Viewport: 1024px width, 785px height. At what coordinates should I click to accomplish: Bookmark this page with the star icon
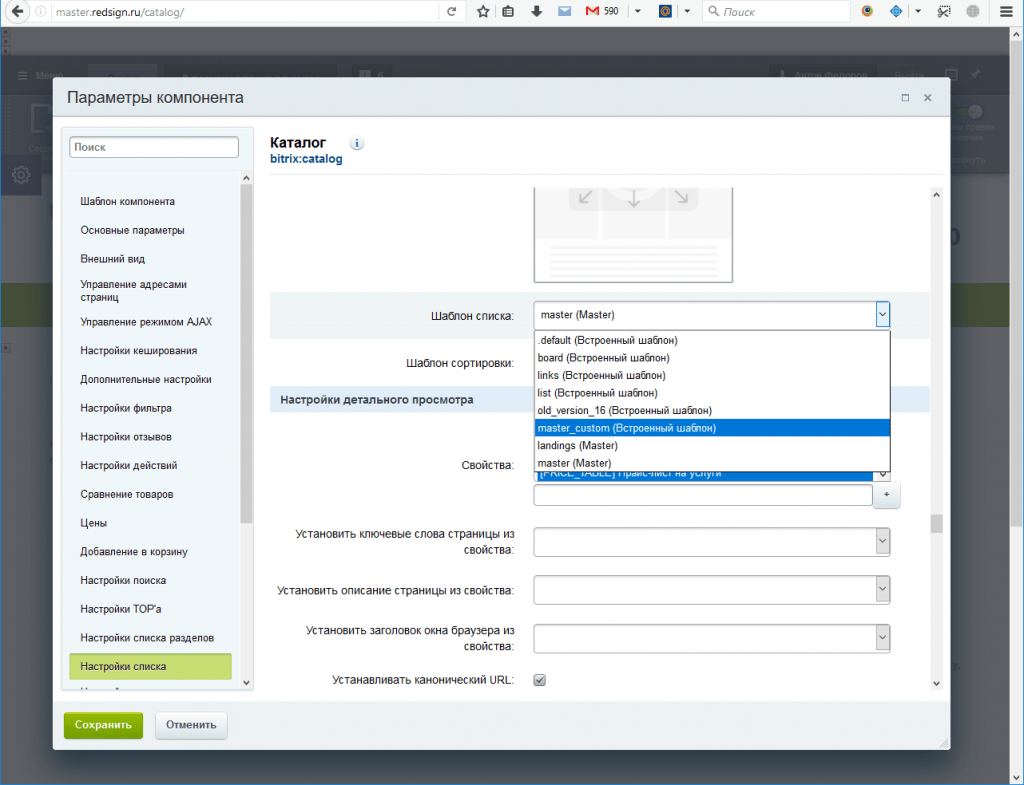pyautogui.click(x=483, y=12)
